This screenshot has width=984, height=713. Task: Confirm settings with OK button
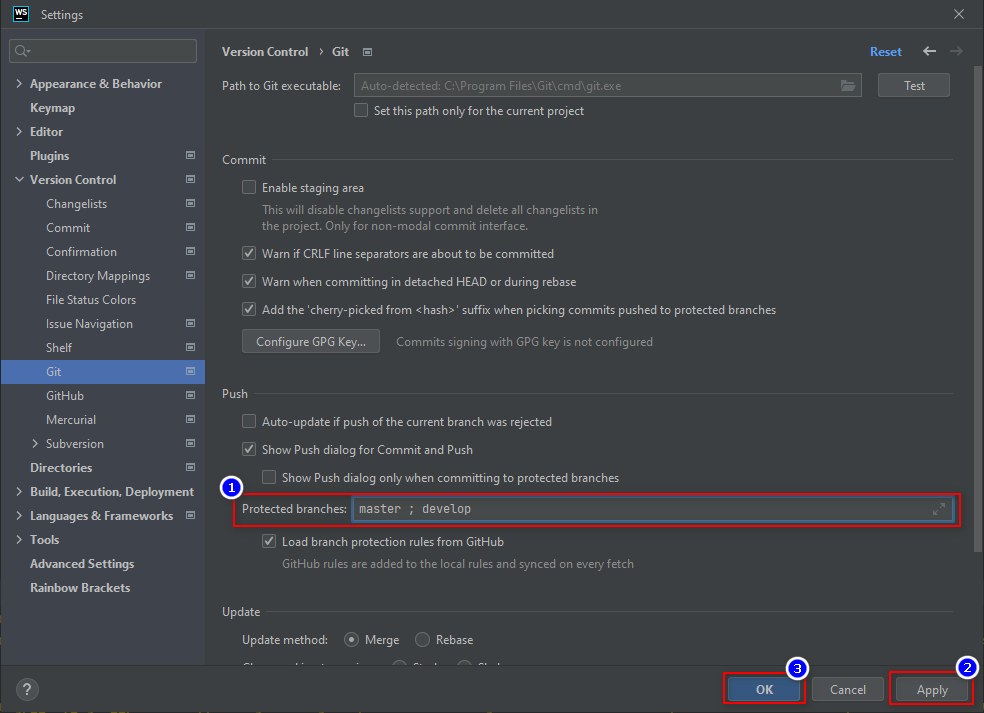pyautogui.click(x=764, y=689)
